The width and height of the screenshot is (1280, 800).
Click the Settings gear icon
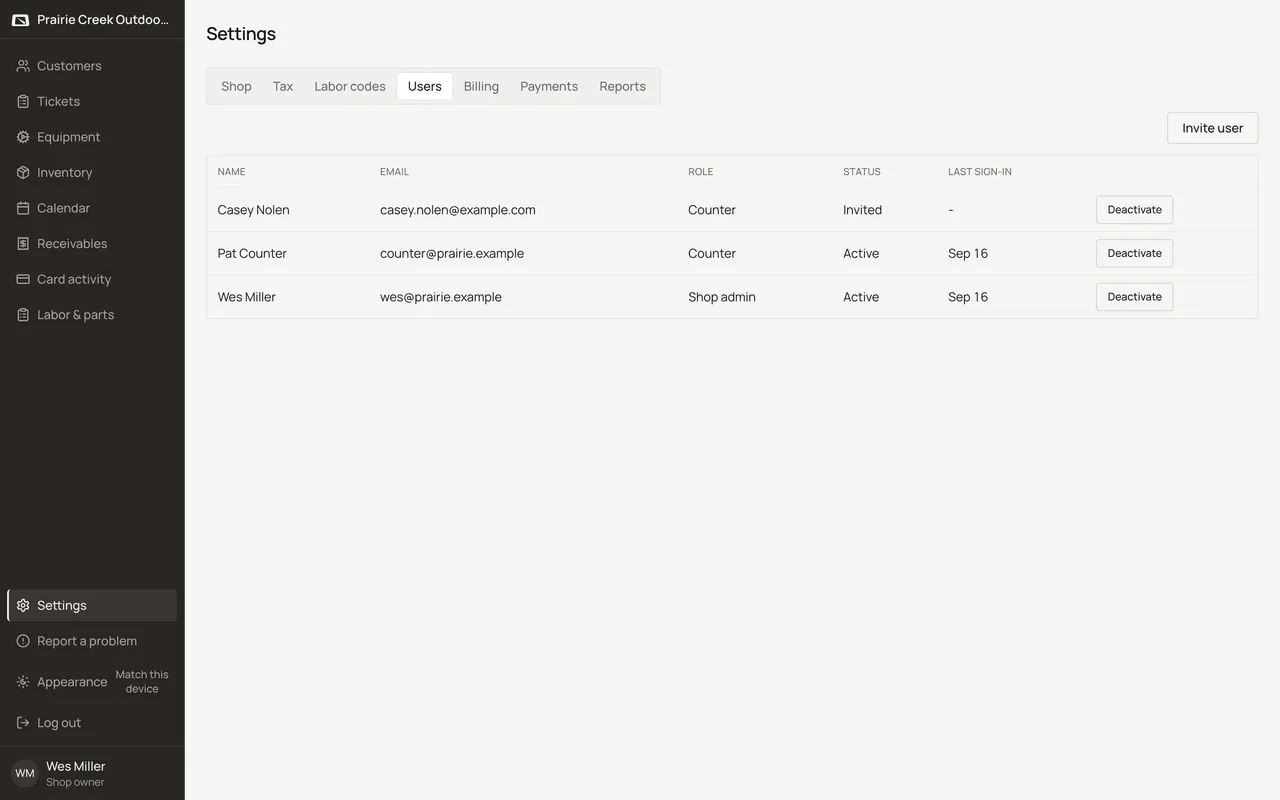pos(23,605)
